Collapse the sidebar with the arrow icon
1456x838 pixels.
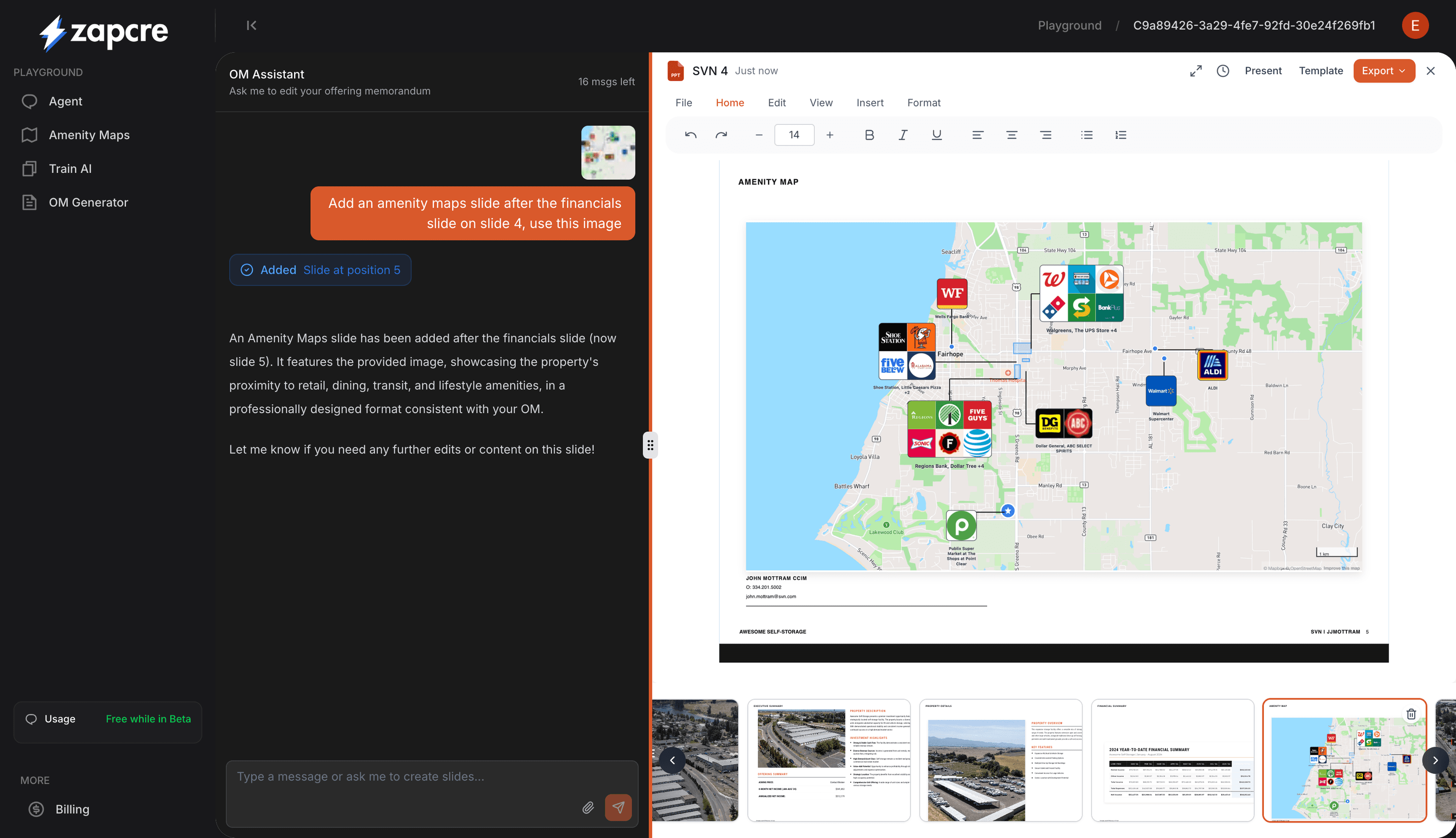[x=251, y=25]
